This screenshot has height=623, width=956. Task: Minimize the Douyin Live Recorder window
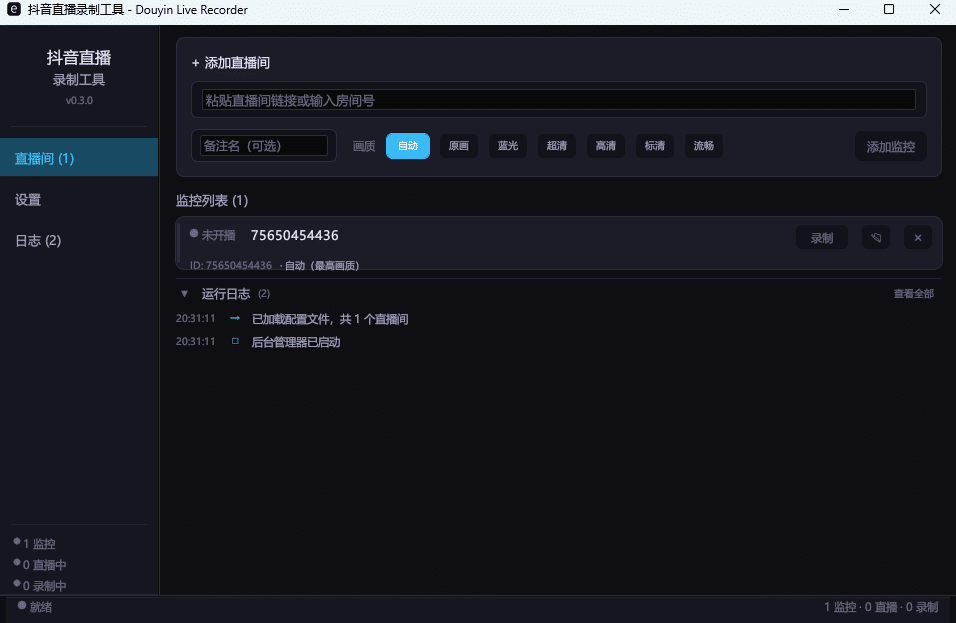pos(844,9)
